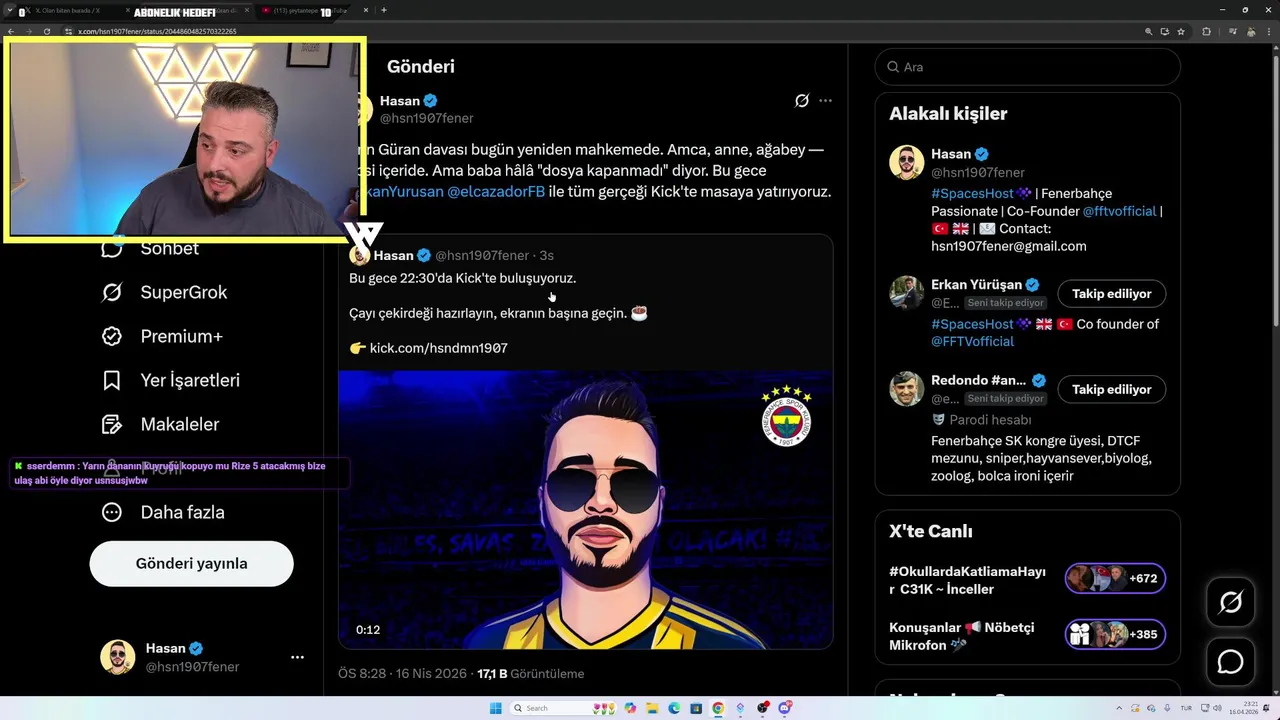Open the @elcazadorFB mention link
The image size is (1280, 720).
(496, 191)
